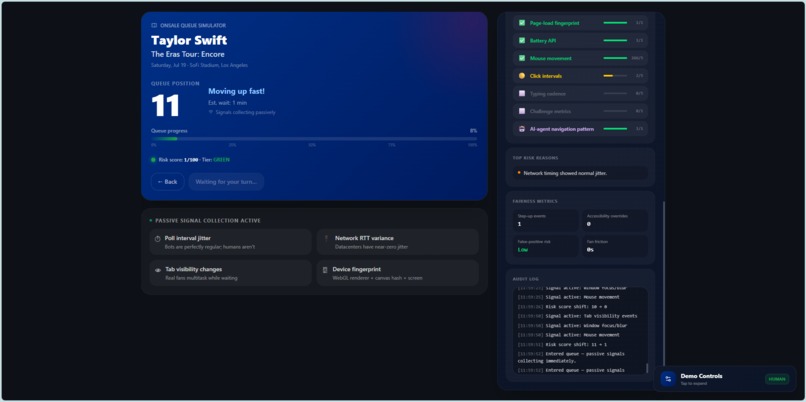Click the yellow circle icon for Click intervals
806x402 pixels.
pos(522,76)
